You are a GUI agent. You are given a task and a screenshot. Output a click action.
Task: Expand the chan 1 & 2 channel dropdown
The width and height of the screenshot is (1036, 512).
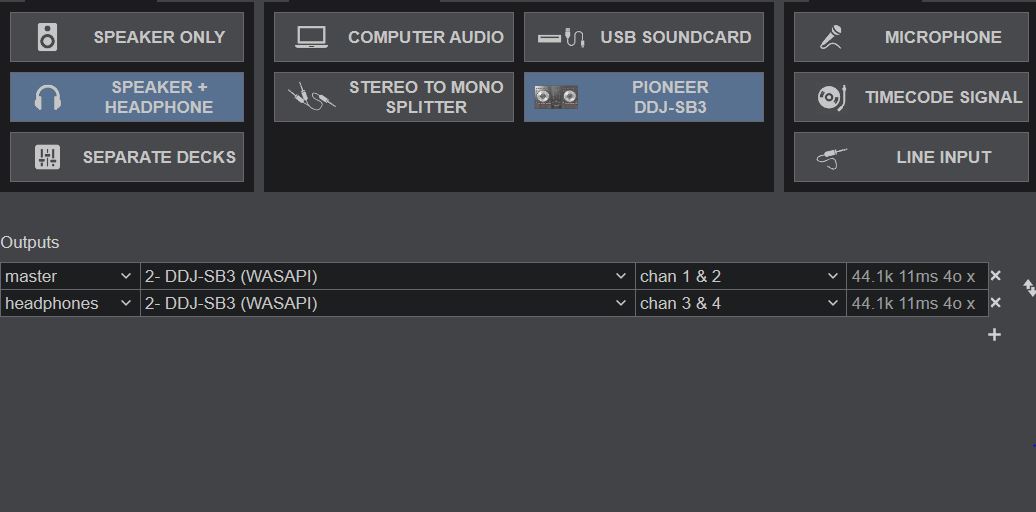pyautogui.click(x=741, y=276)
